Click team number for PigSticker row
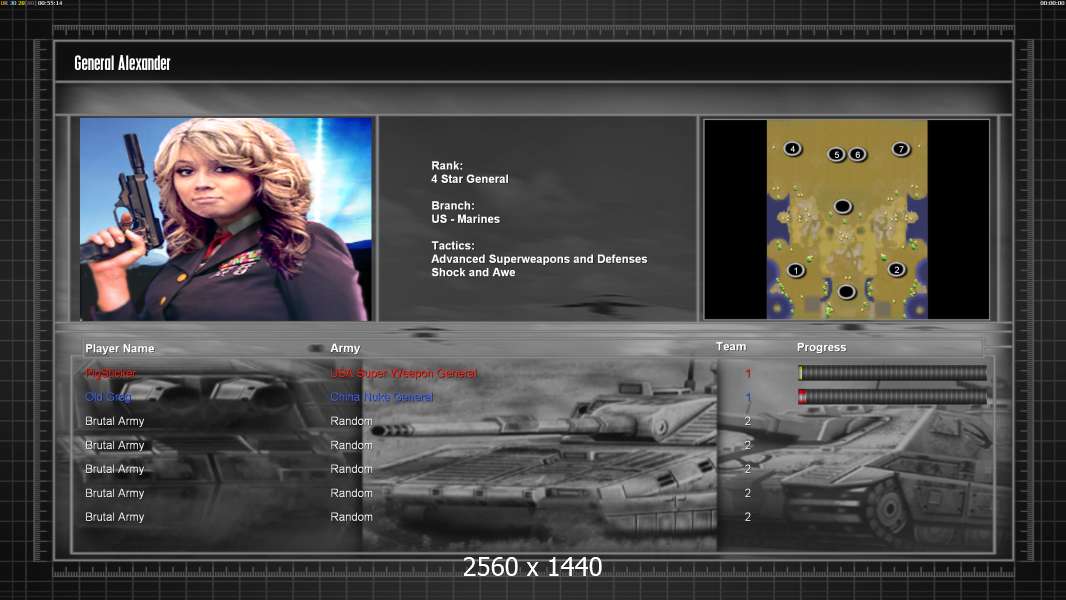The height and width of the screenshot is (600, 1066). [748, 373]
